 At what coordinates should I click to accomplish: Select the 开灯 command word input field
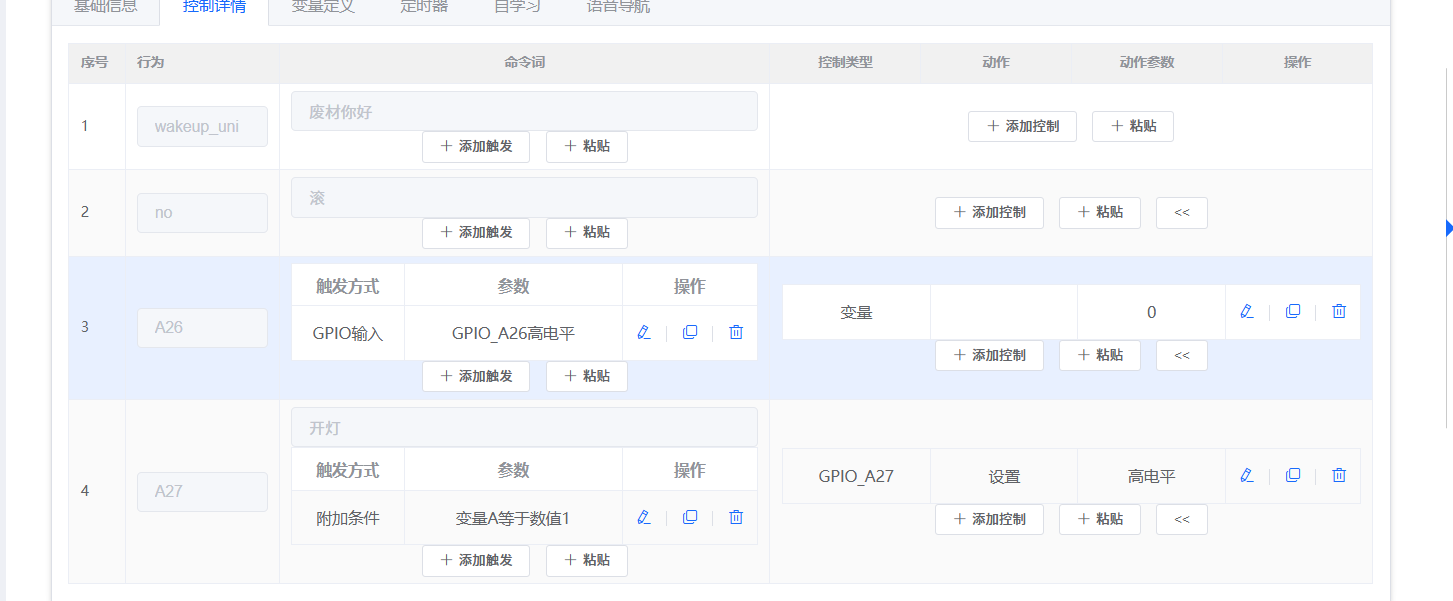(524, 426)
